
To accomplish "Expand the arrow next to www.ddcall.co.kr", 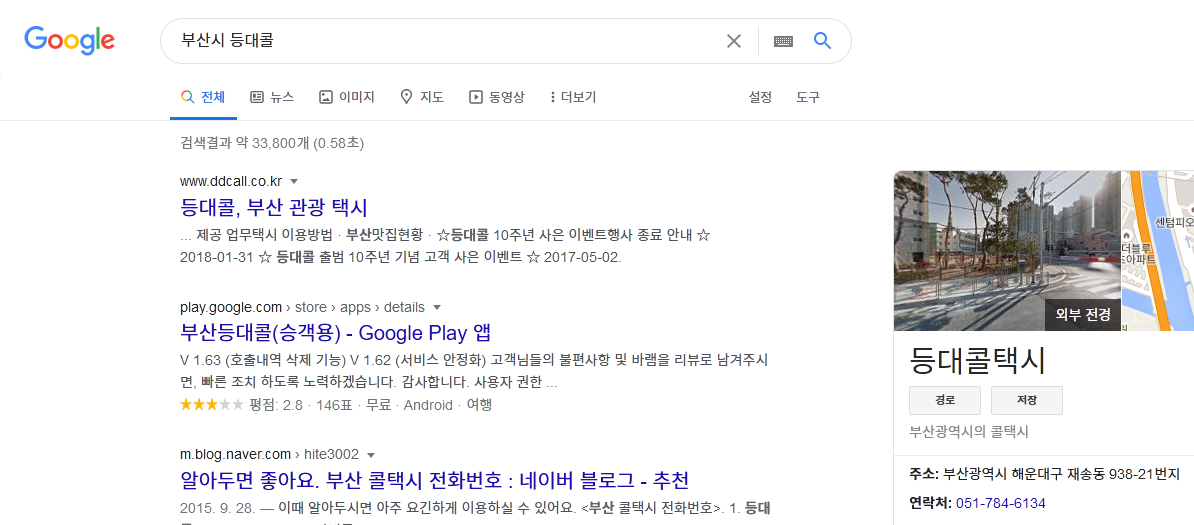I will 294,181.
